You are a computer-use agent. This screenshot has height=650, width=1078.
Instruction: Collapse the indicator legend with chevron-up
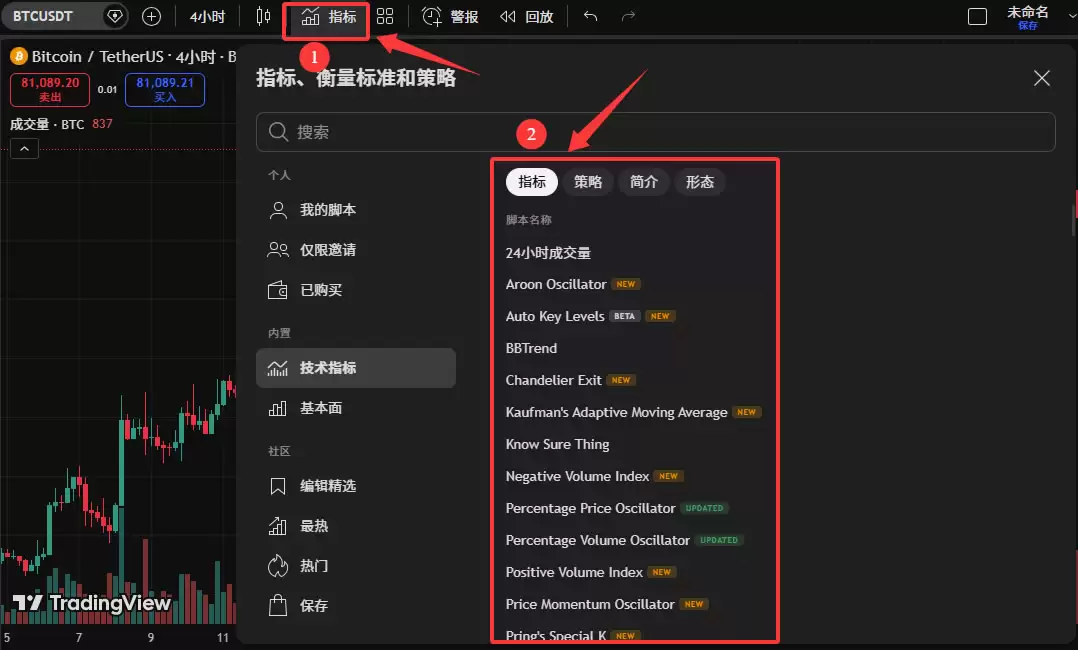click(24, 149)
